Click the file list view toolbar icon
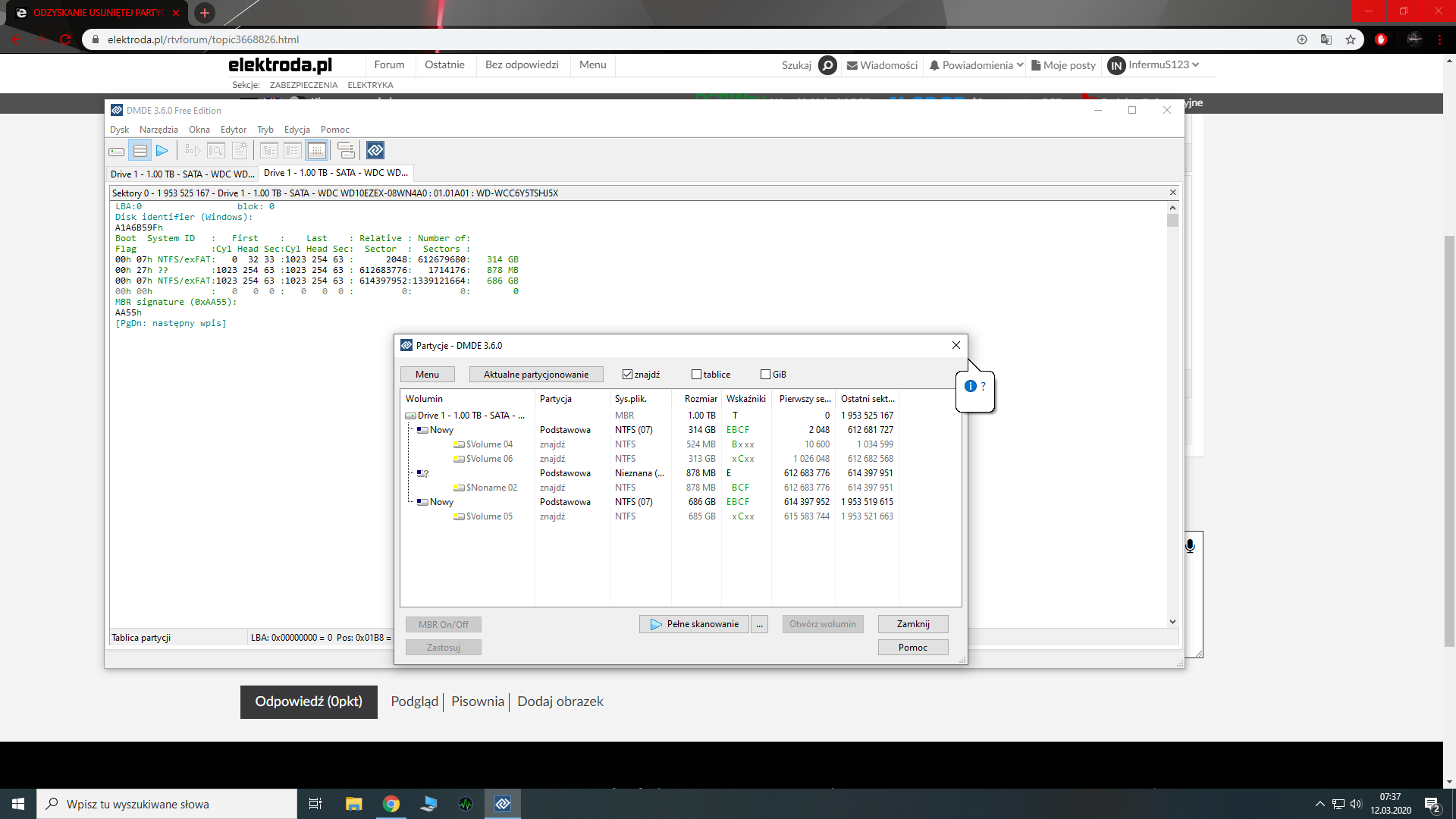 [293, 151]
